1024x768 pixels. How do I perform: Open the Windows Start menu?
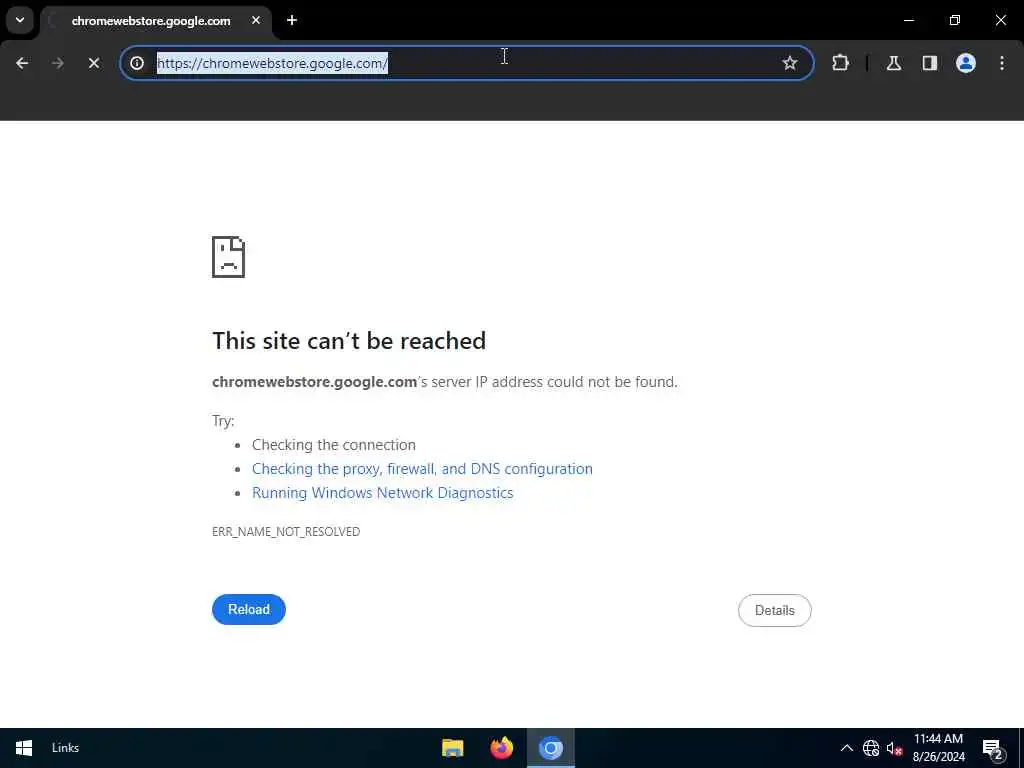[x=24, y=748]
